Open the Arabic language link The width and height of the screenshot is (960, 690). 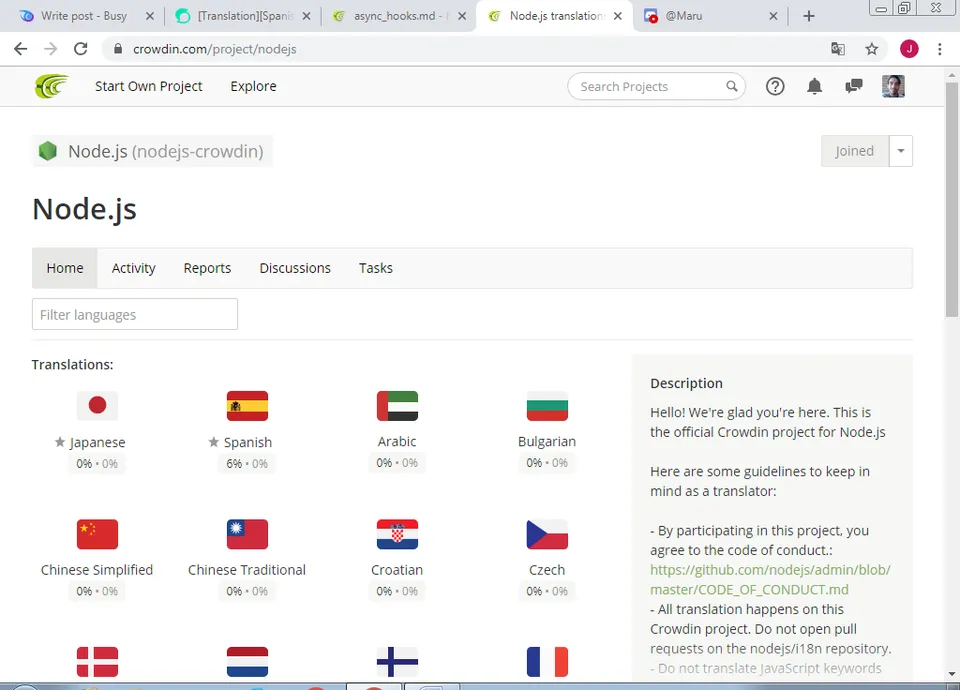coord(397,441)
